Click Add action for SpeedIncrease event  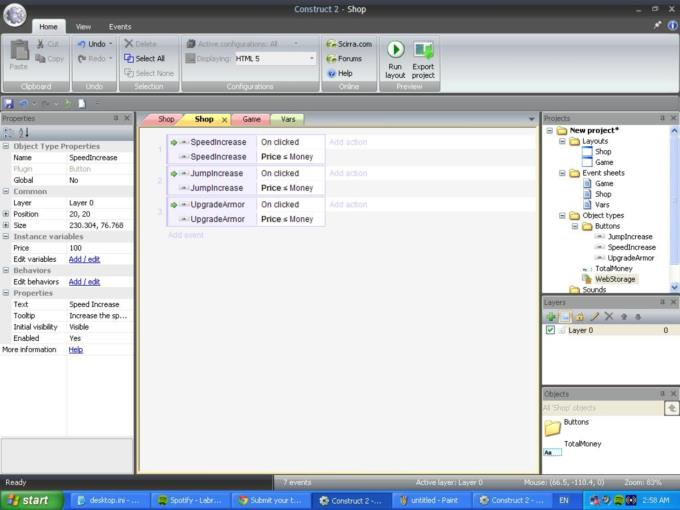(348, 142)
